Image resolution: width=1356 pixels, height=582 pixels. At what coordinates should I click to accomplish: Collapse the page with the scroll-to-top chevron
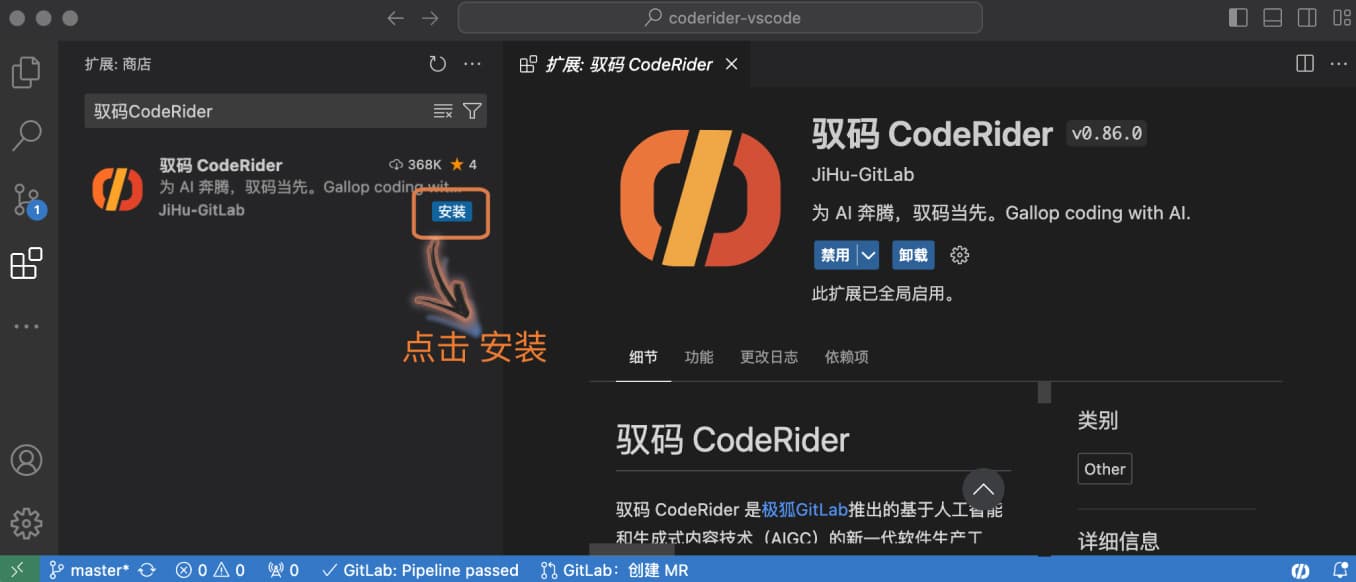(983, 489)
